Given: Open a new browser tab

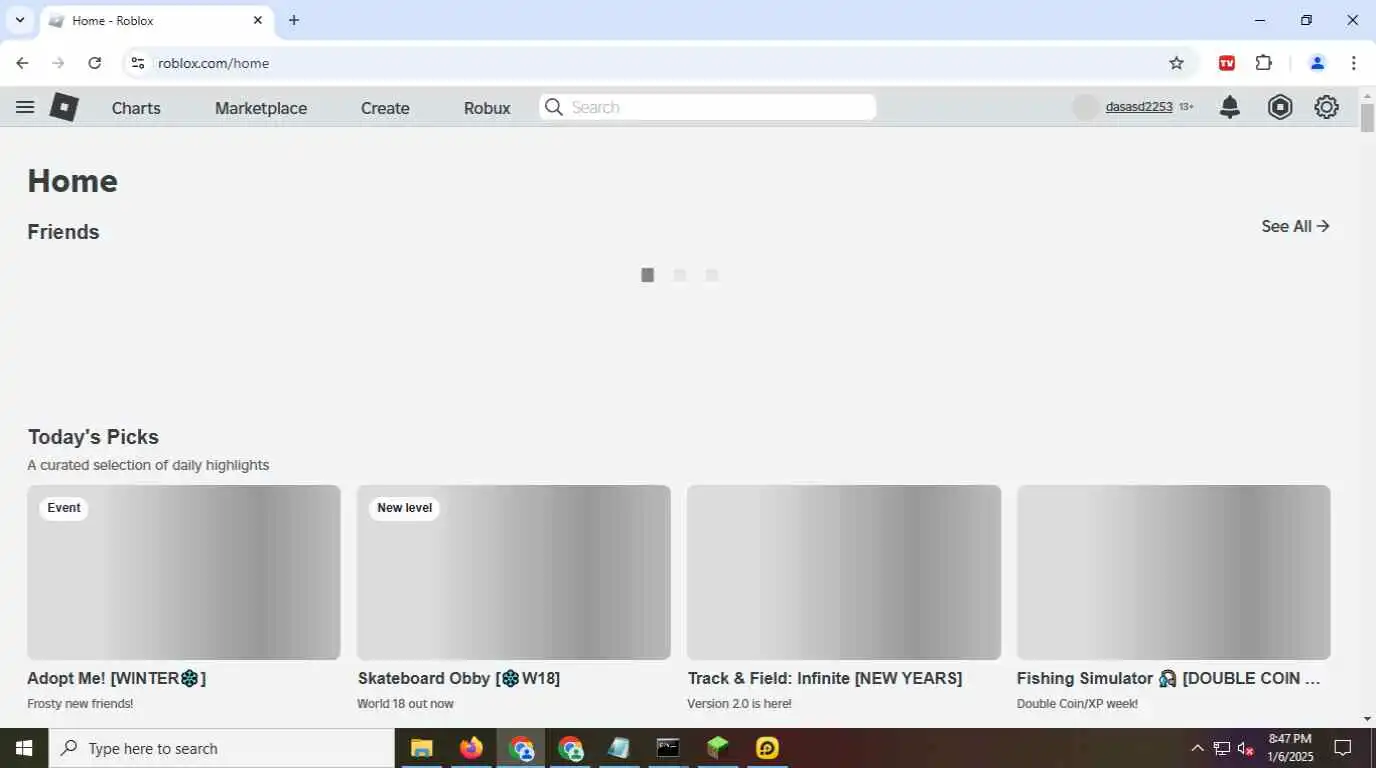Looking at the screenshot, I should [294, 20].
